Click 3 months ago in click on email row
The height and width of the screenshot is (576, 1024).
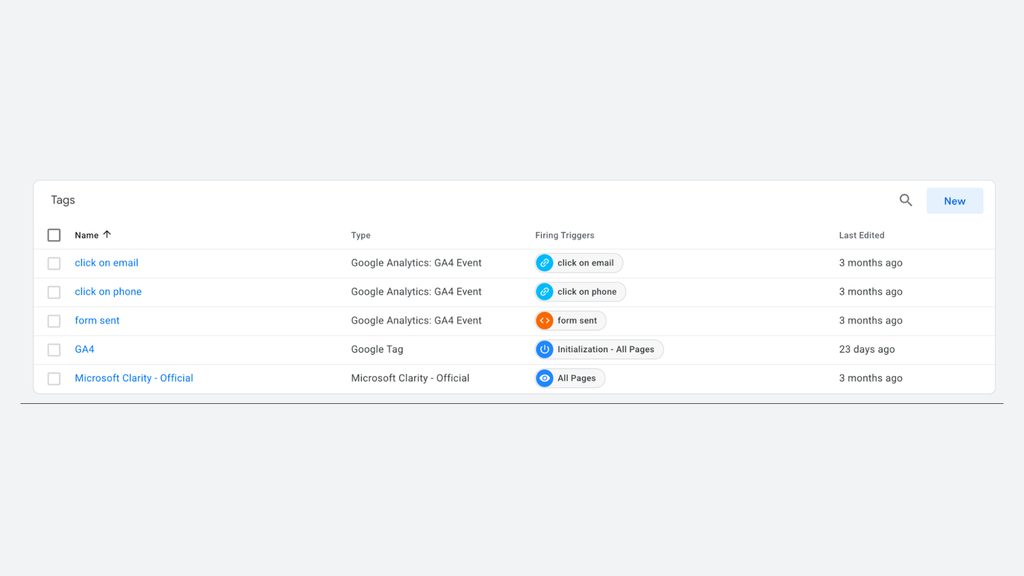tap(871, 263)
